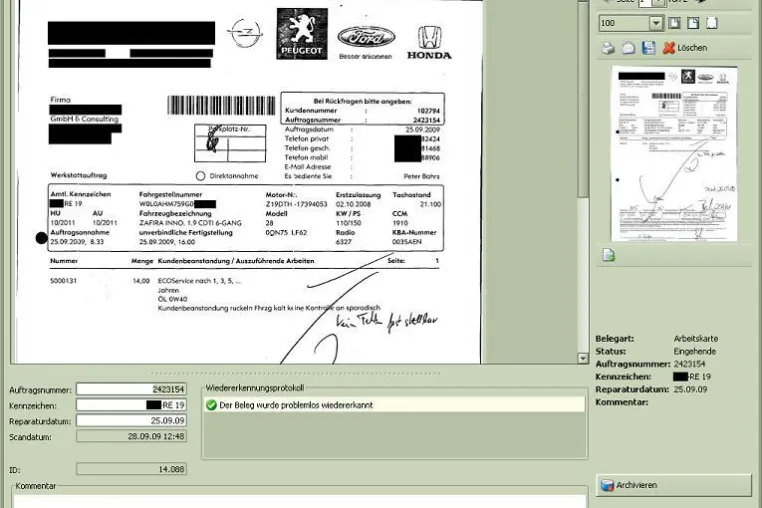The height and width of the screenshot is (508, 762).
Task: Click inside the Kommentar text area
Action: coord(299,501)
